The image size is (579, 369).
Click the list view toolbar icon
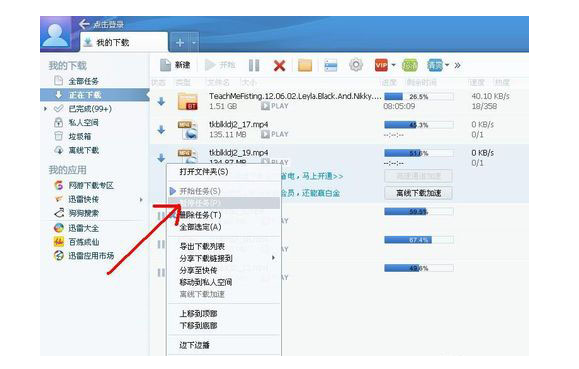(x=330, y=66)
